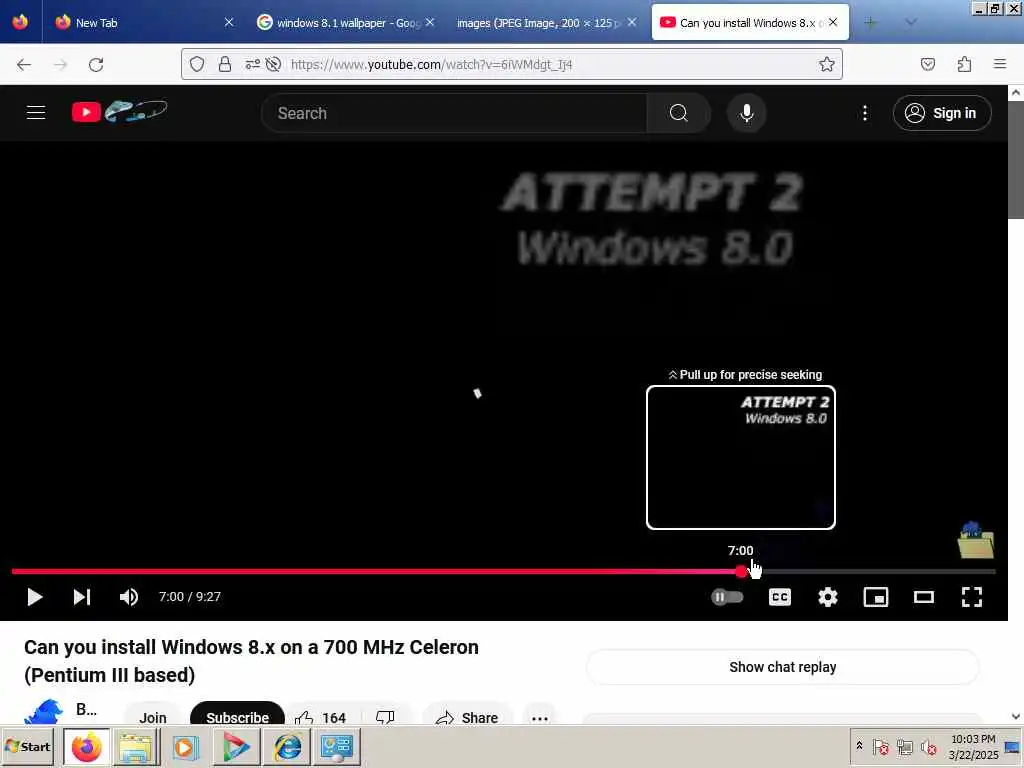Image resolution: width=1024 pixels, height=768 pixels.
Task: Start voice search with microphone icon
Action: tap(746, 113)
